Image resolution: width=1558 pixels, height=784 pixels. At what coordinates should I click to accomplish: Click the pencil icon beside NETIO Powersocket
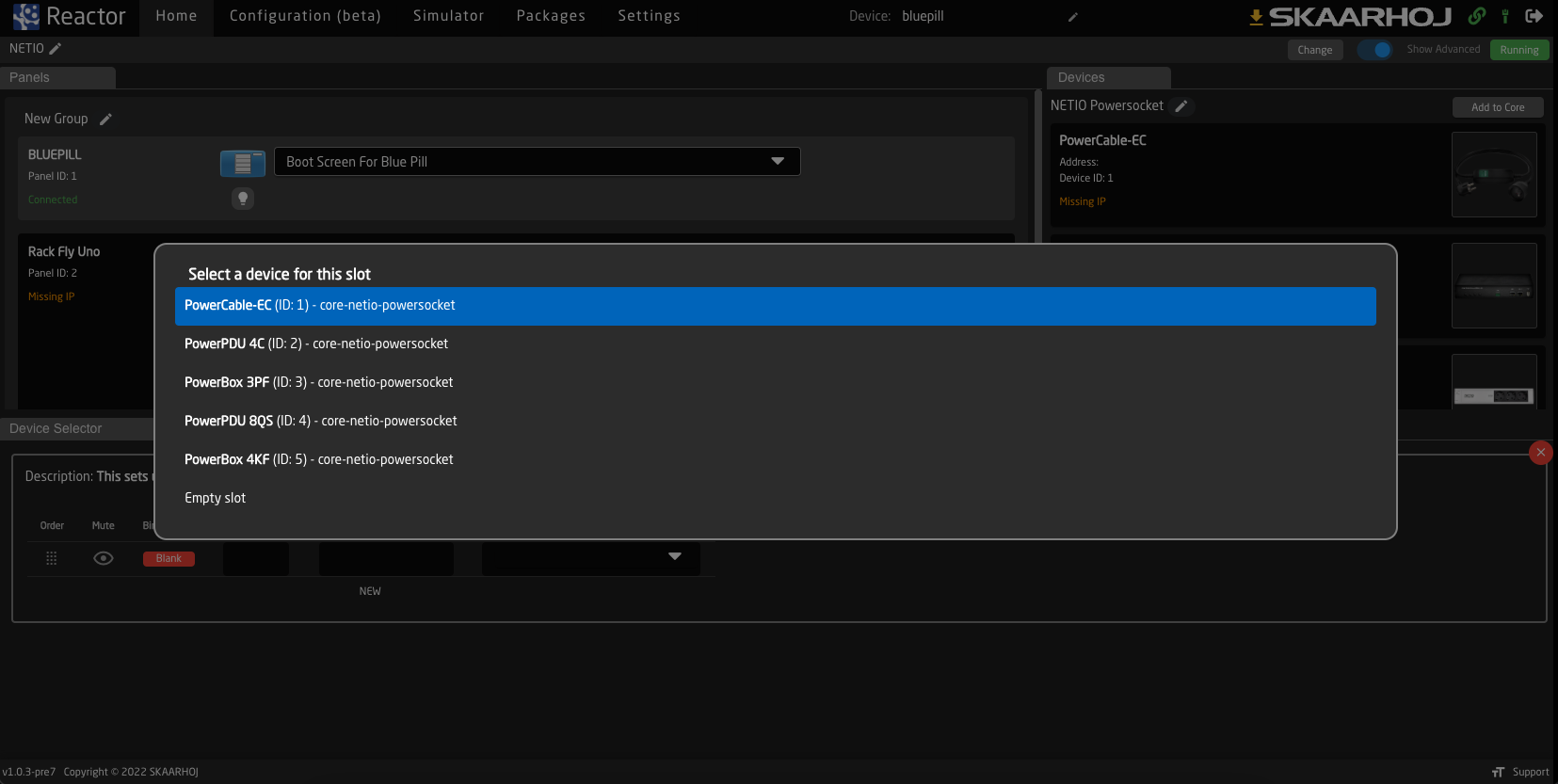tap(1181, 106)
